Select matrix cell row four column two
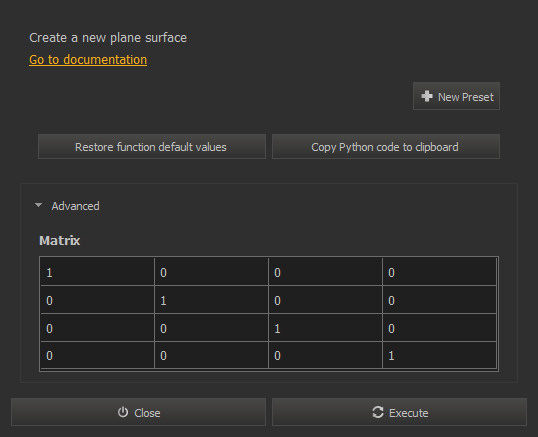Screen dimensions: 538x437 (x=211, y=355)
